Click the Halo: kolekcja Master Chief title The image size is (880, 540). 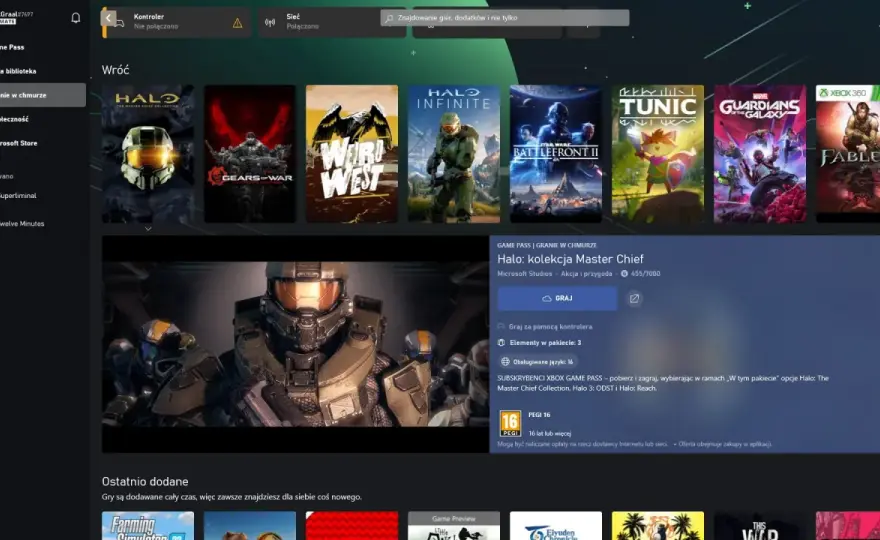(x=570, y=259)
